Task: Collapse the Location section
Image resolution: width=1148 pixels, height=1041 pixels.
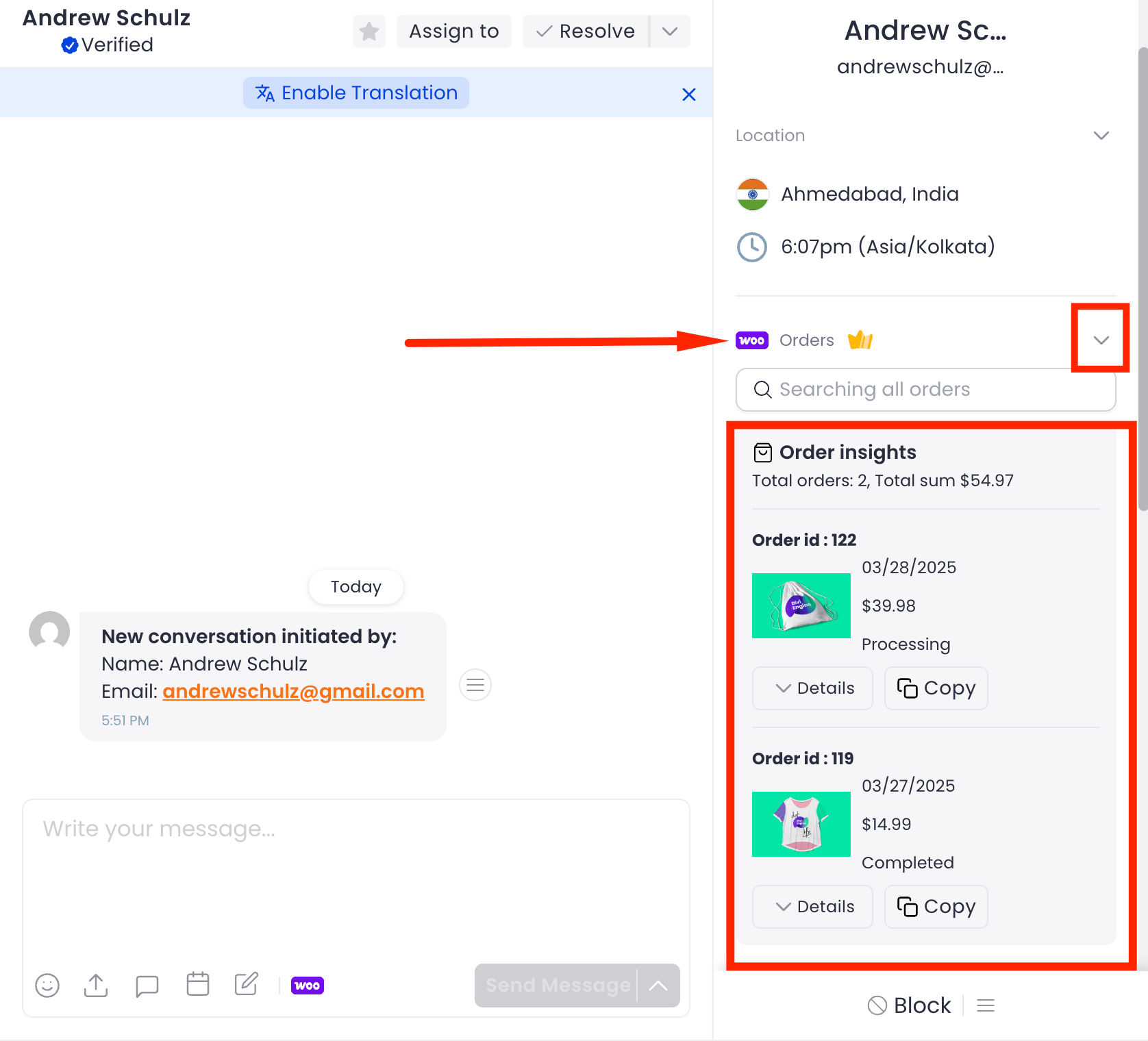Action: click(1101, 135)
